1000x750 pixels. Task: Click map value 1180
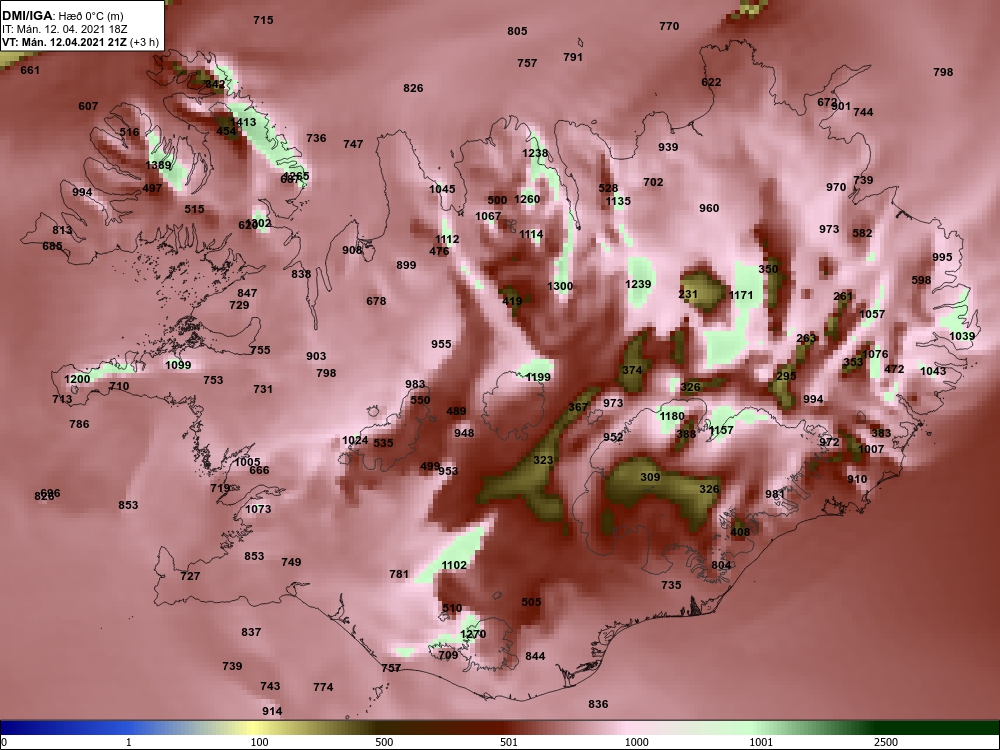pyautogui.click(x=672, y=416)
